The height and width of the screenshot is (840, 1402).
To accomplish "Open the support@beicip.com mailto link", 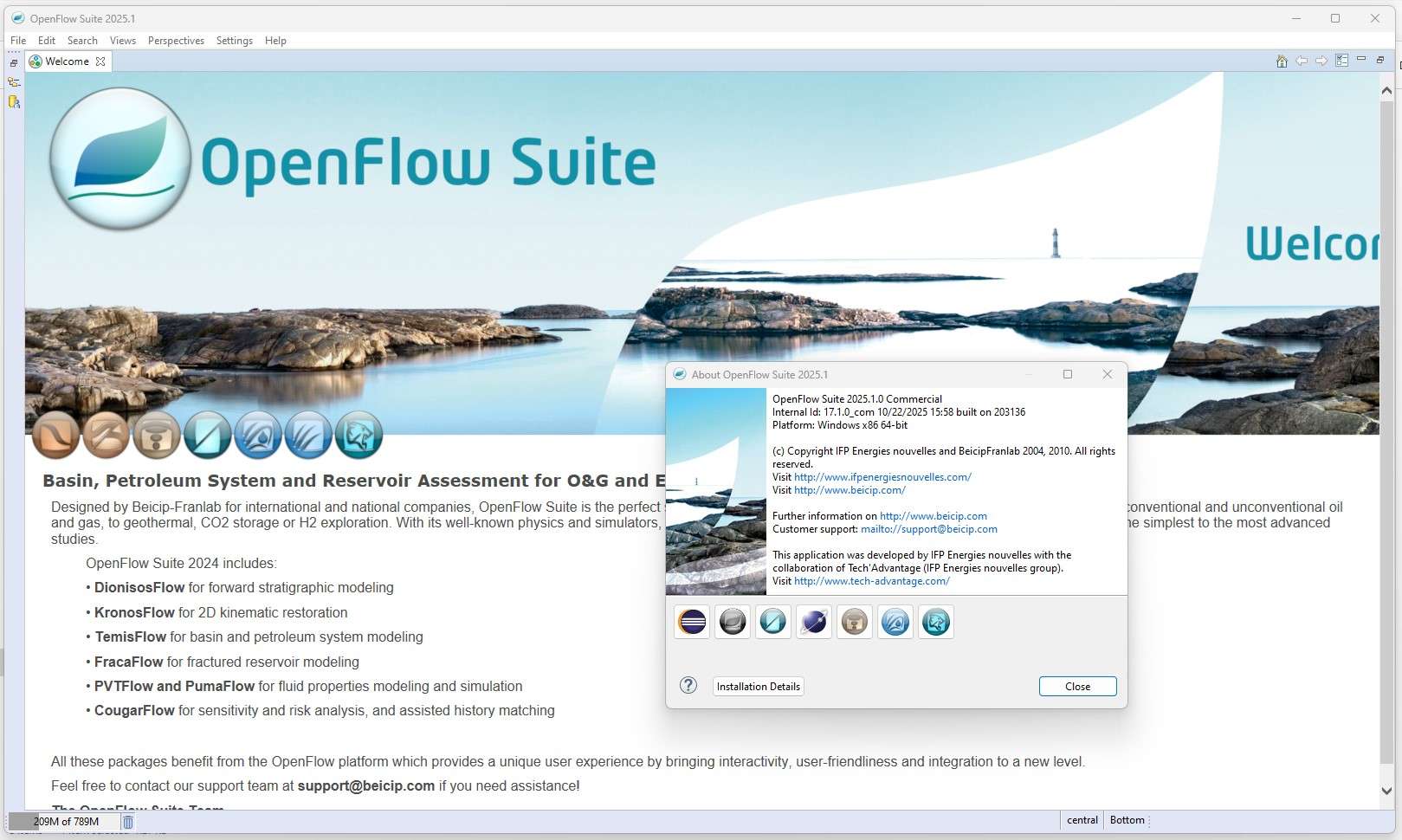I will pyautogui.click(x=928, y=529).
